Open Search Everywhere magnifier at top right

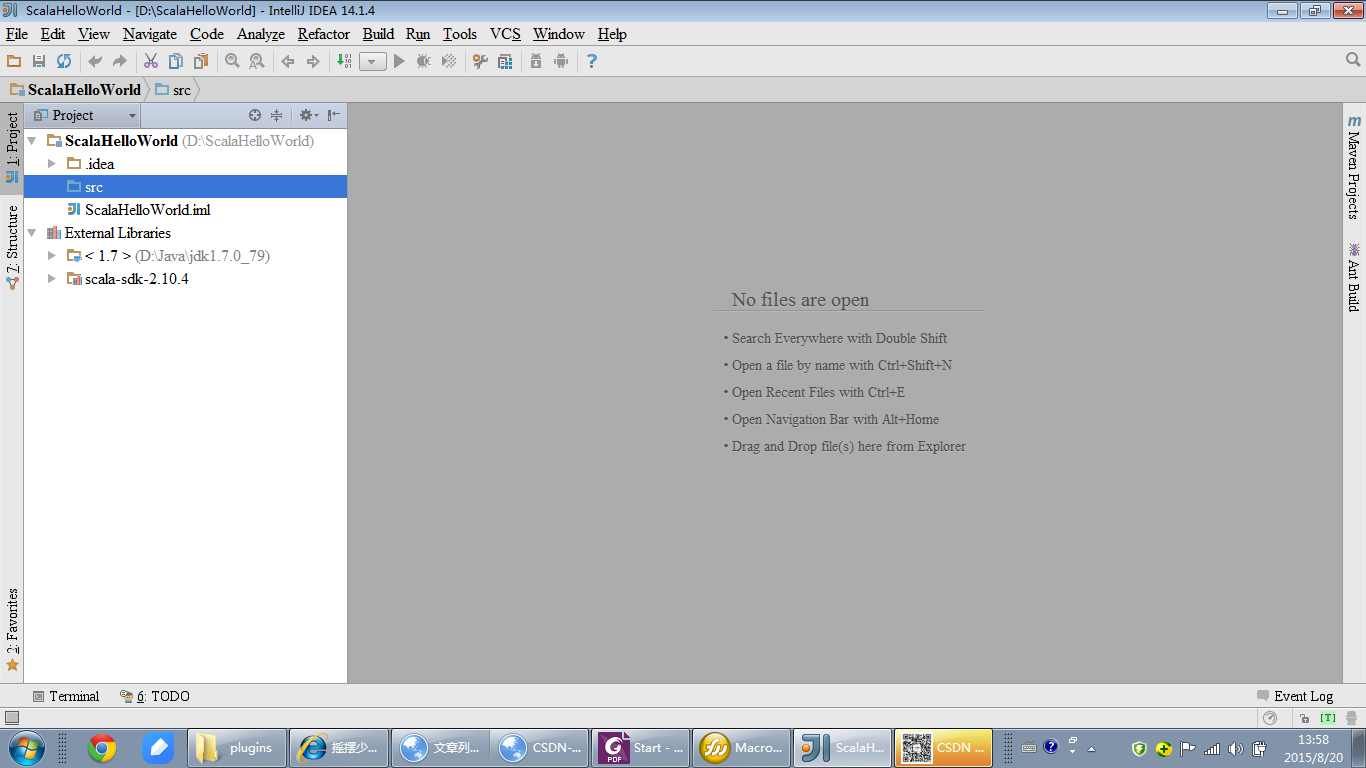(x=1353, y=61)
